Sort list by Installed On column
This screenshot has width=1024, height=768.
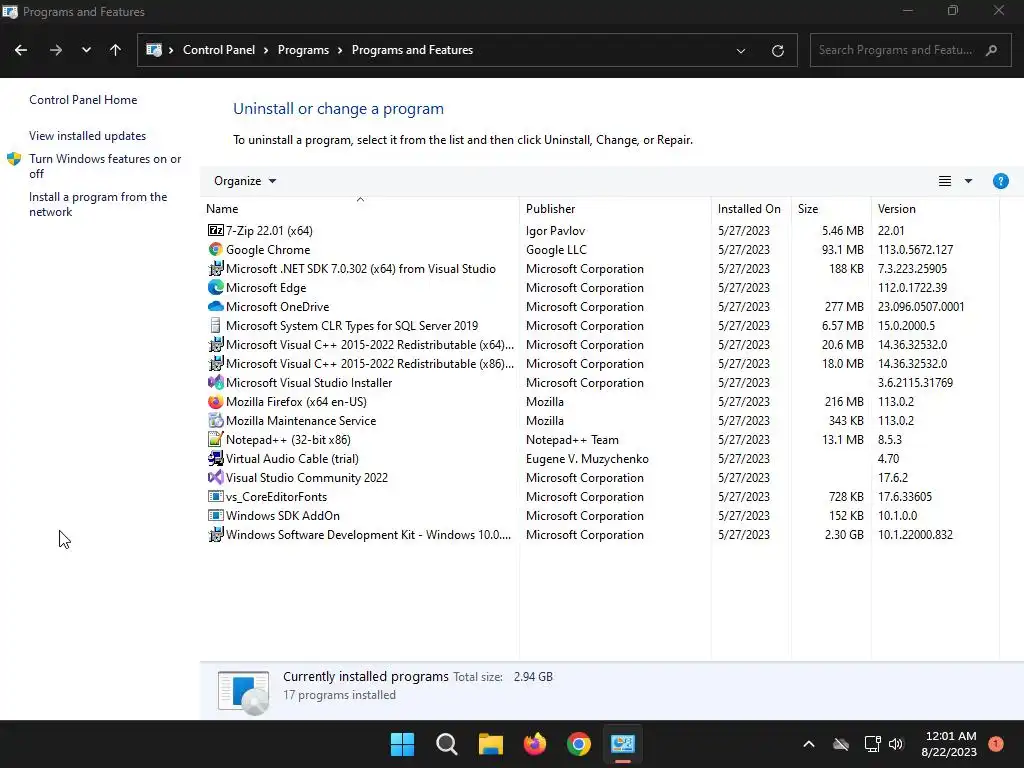tap(751, 209)
